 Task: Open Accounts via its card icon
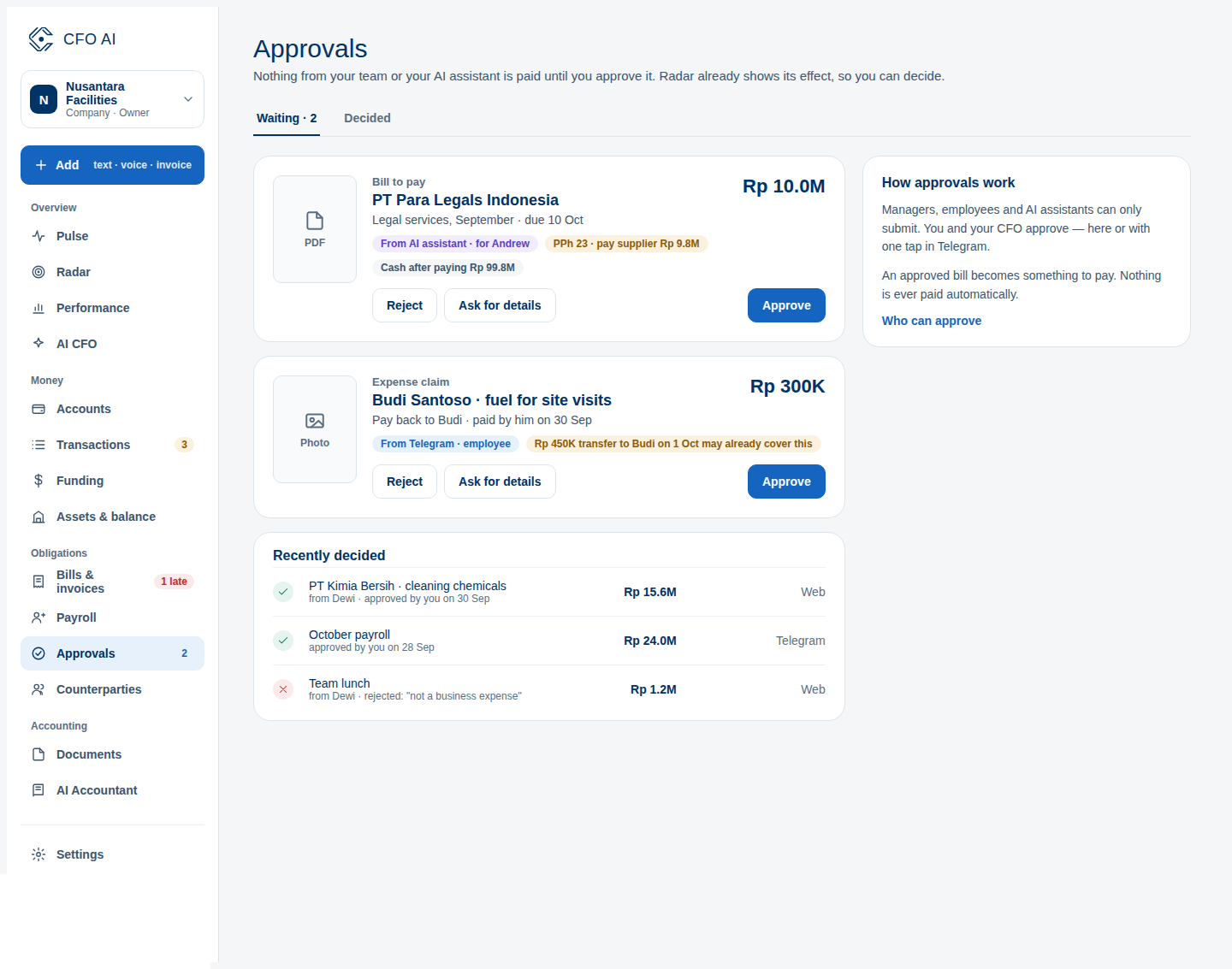38,409
